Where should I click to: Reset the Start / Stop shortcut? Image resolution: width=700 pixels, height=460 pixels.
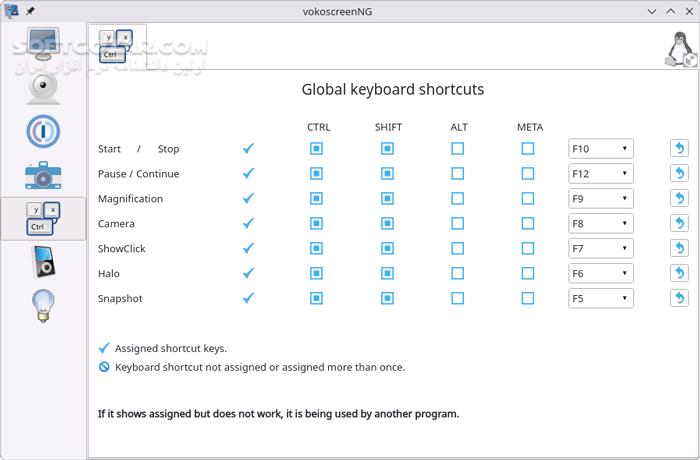tap(679, 148)
